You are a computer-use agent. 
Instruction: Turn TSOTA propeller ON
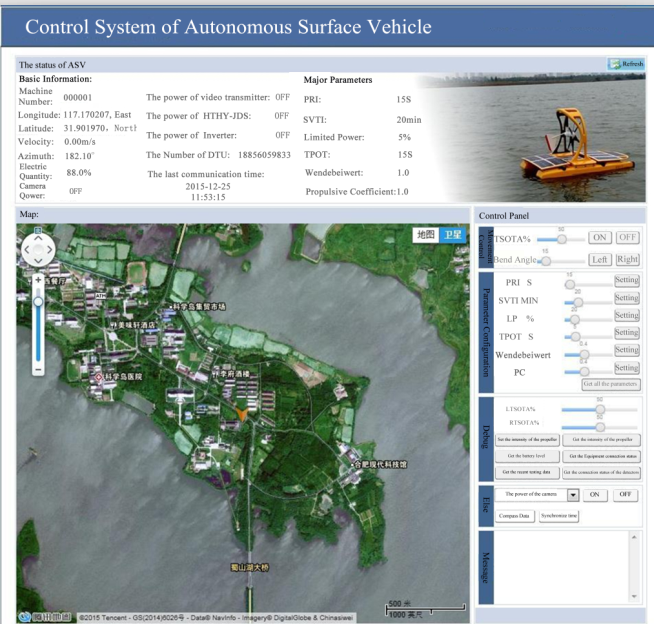(600, 238)
